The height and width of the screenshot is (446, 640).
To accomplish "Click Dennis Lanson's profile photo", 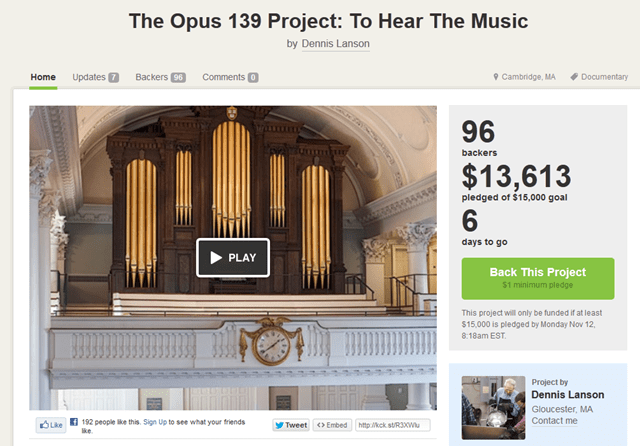I will (493, 408).
